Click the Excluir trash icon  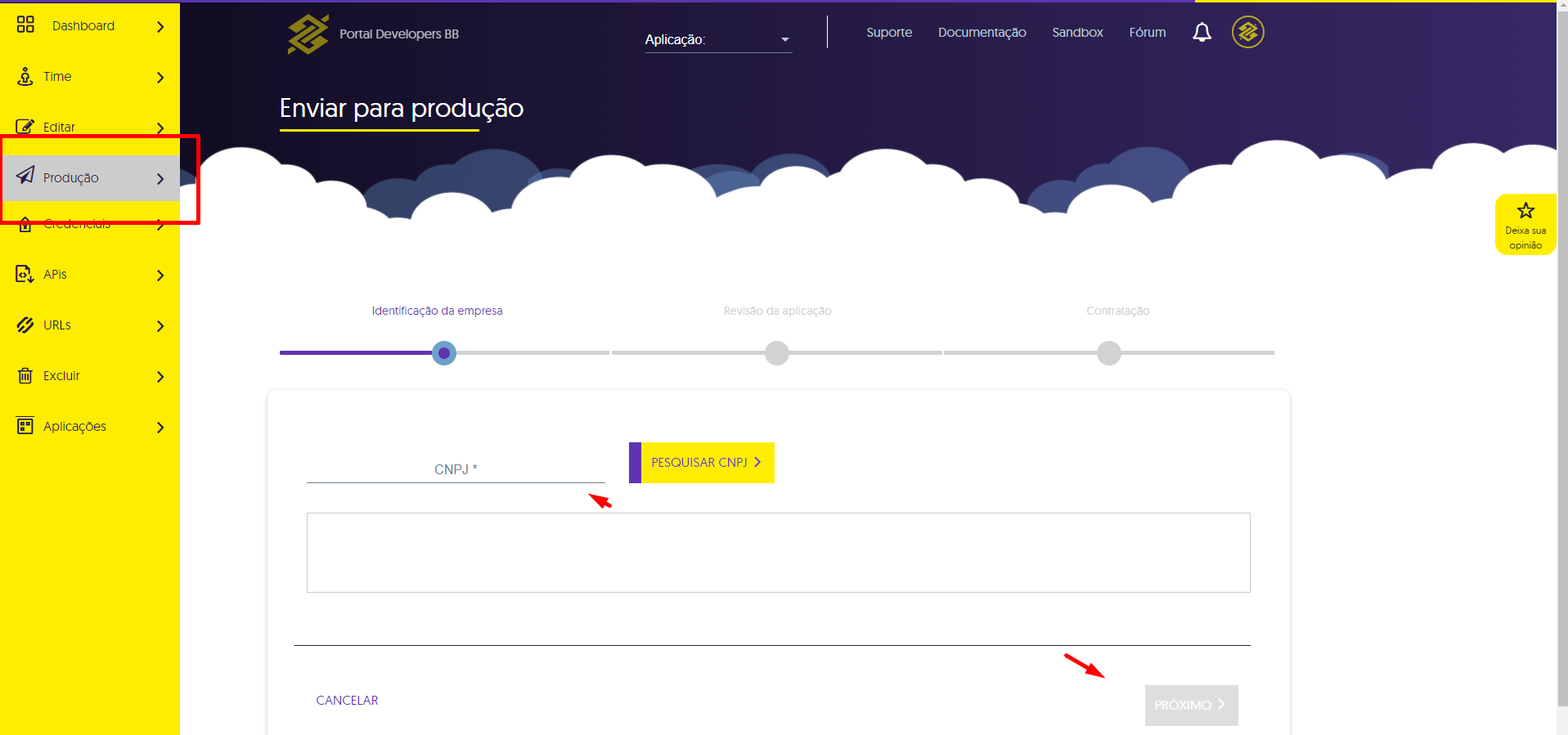click(25, 375)
